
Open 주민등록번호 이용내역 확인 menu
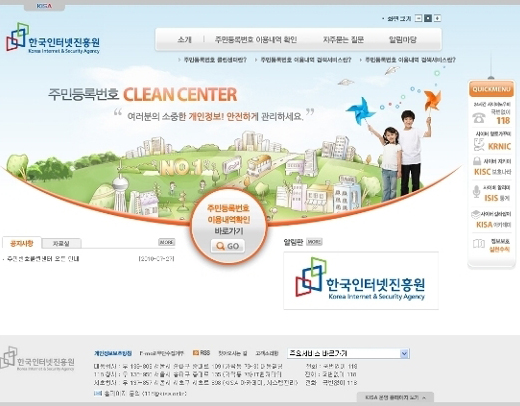pos(256,40)
